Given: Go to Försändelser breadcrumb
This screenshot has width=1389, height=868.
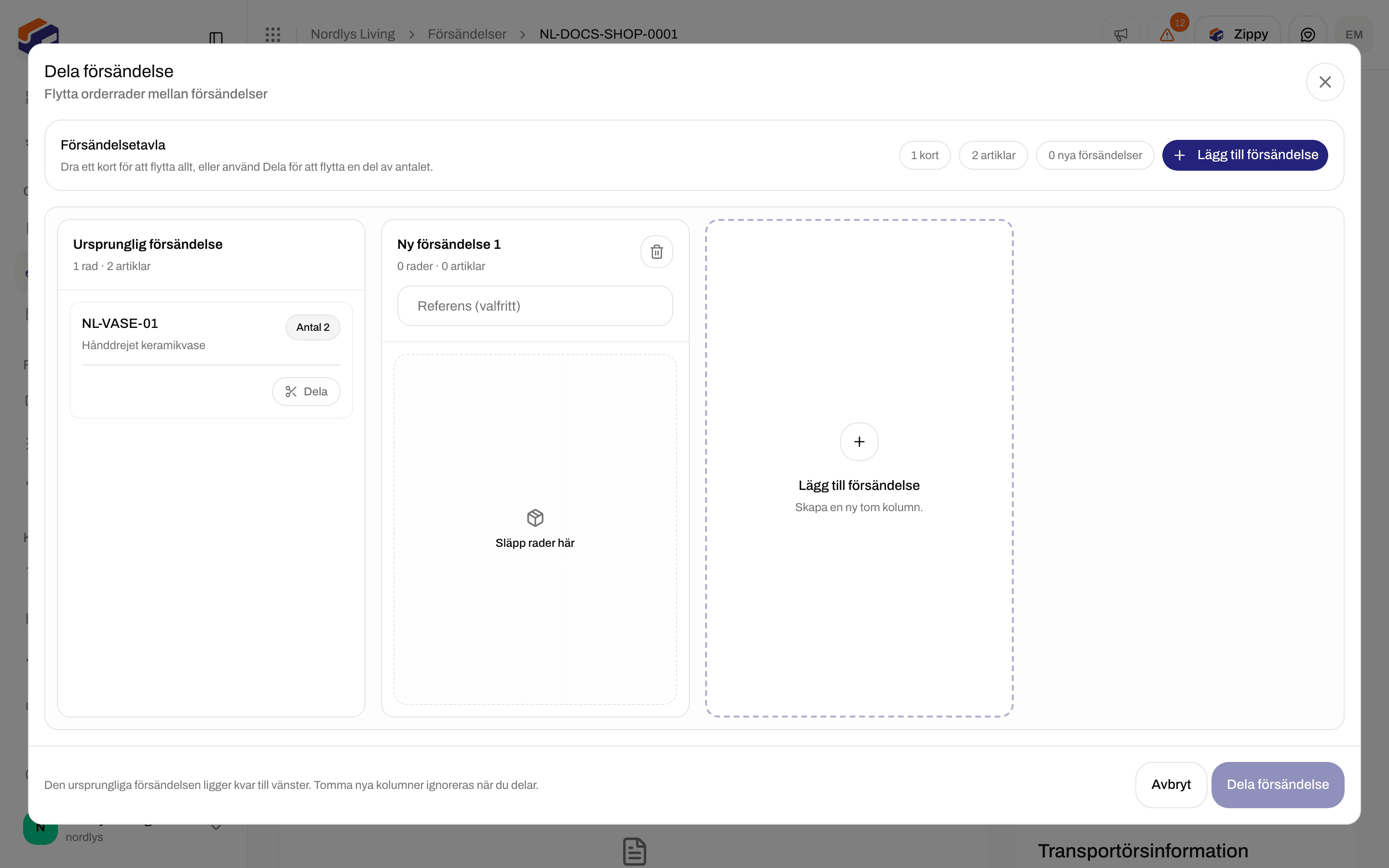Looking at the screenshot, I should coord(467,34).
